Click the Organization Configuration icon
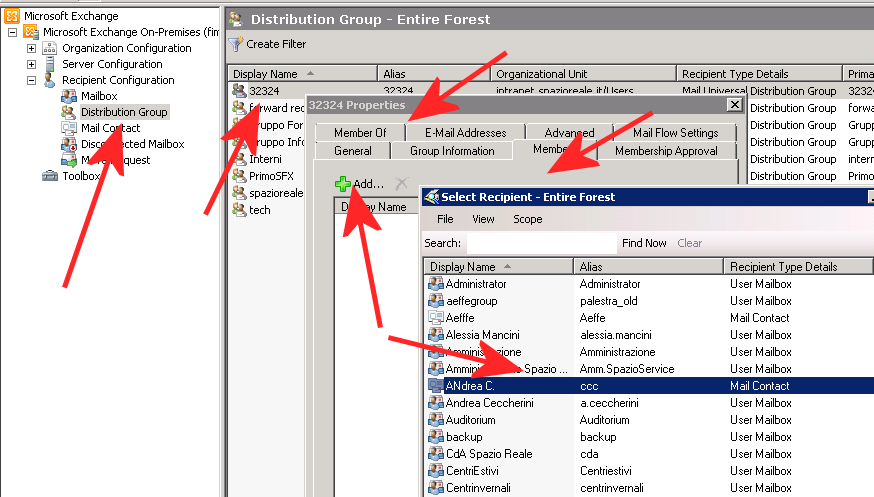This screenshot has width=874, height=497. click(50, 48)
